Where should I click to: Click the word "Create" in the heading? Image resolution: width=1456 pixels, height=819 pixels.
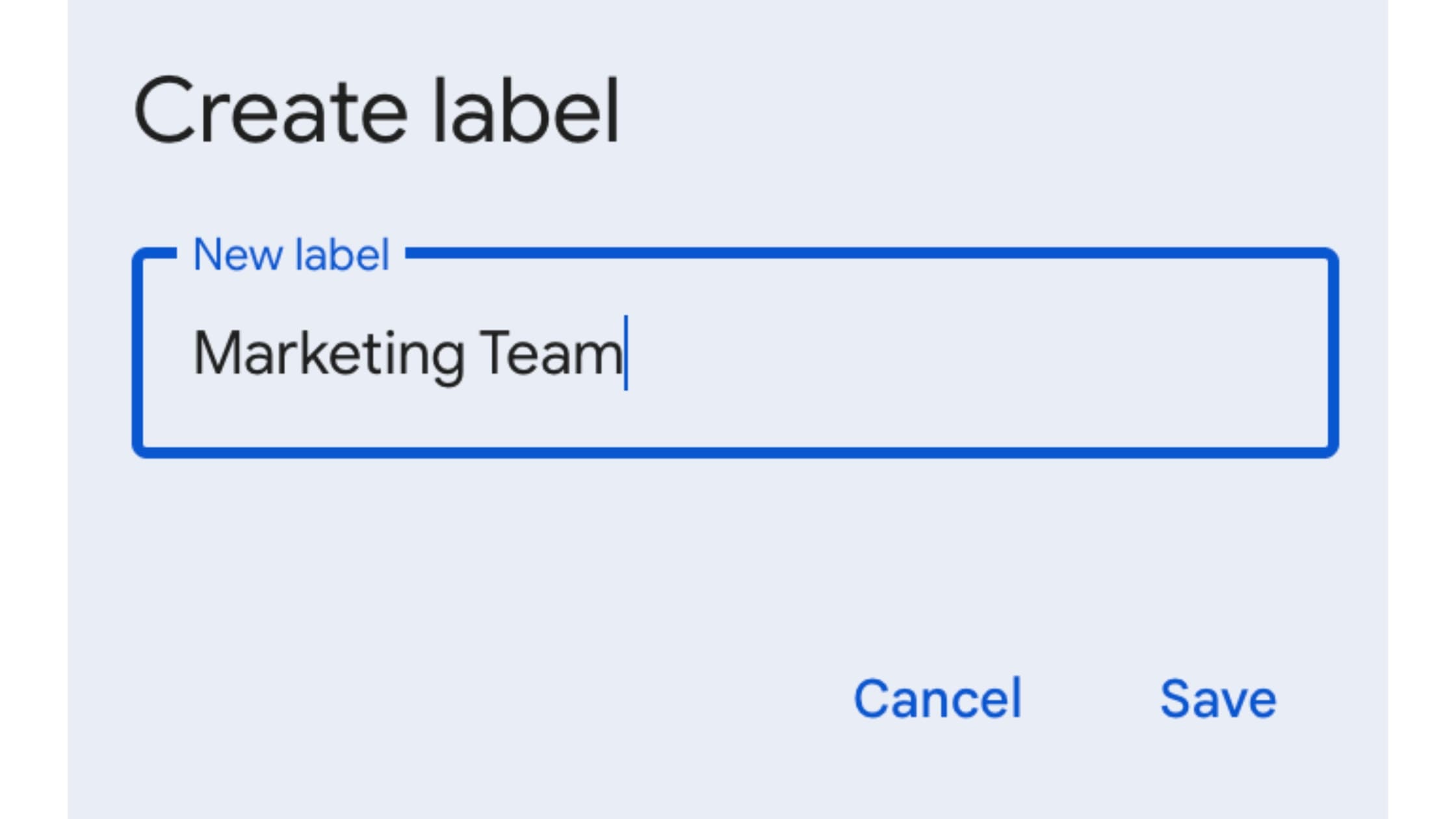(x=270, y=110)
